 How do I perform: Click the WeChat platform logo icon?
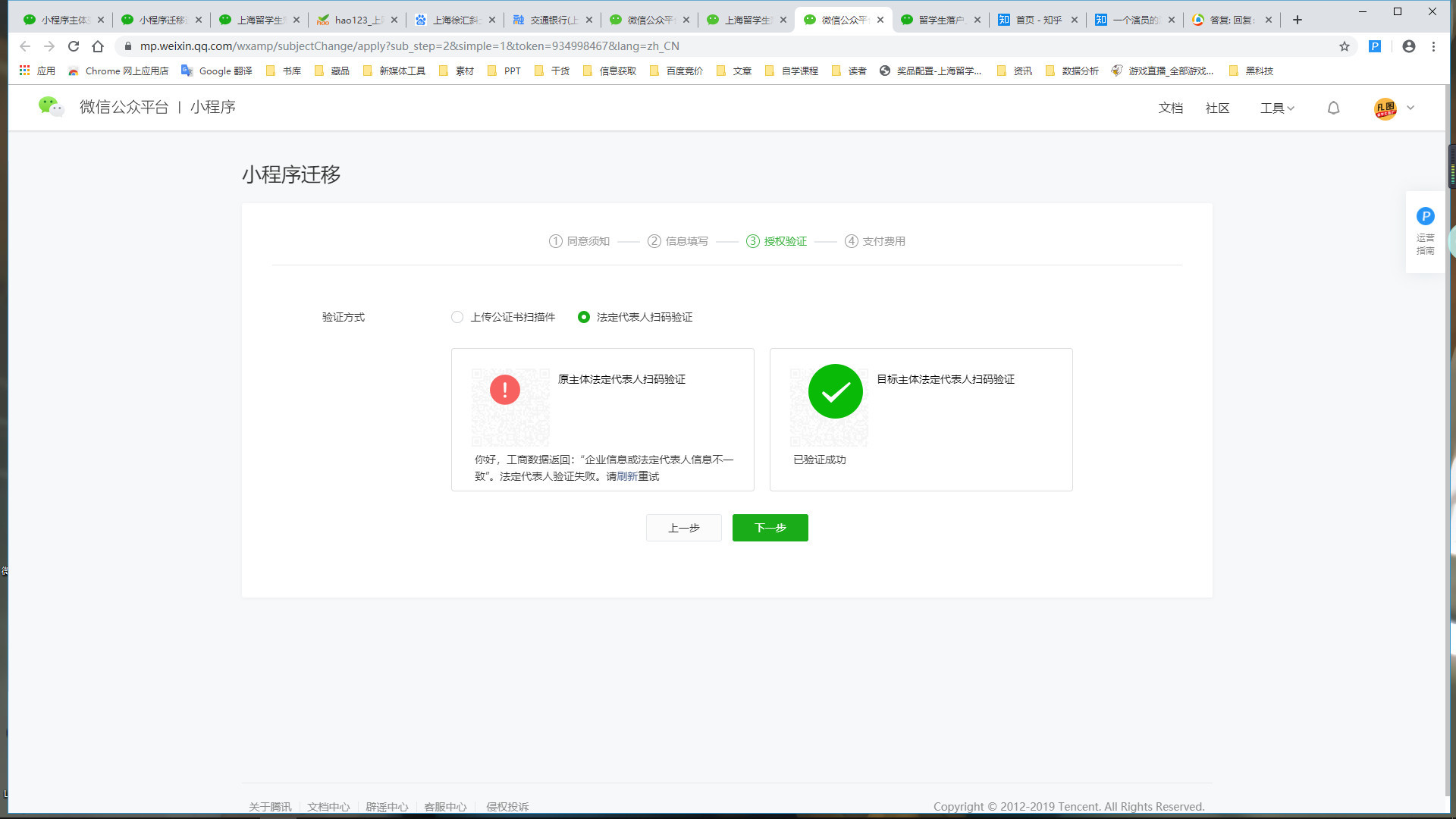tap(51, 107)
